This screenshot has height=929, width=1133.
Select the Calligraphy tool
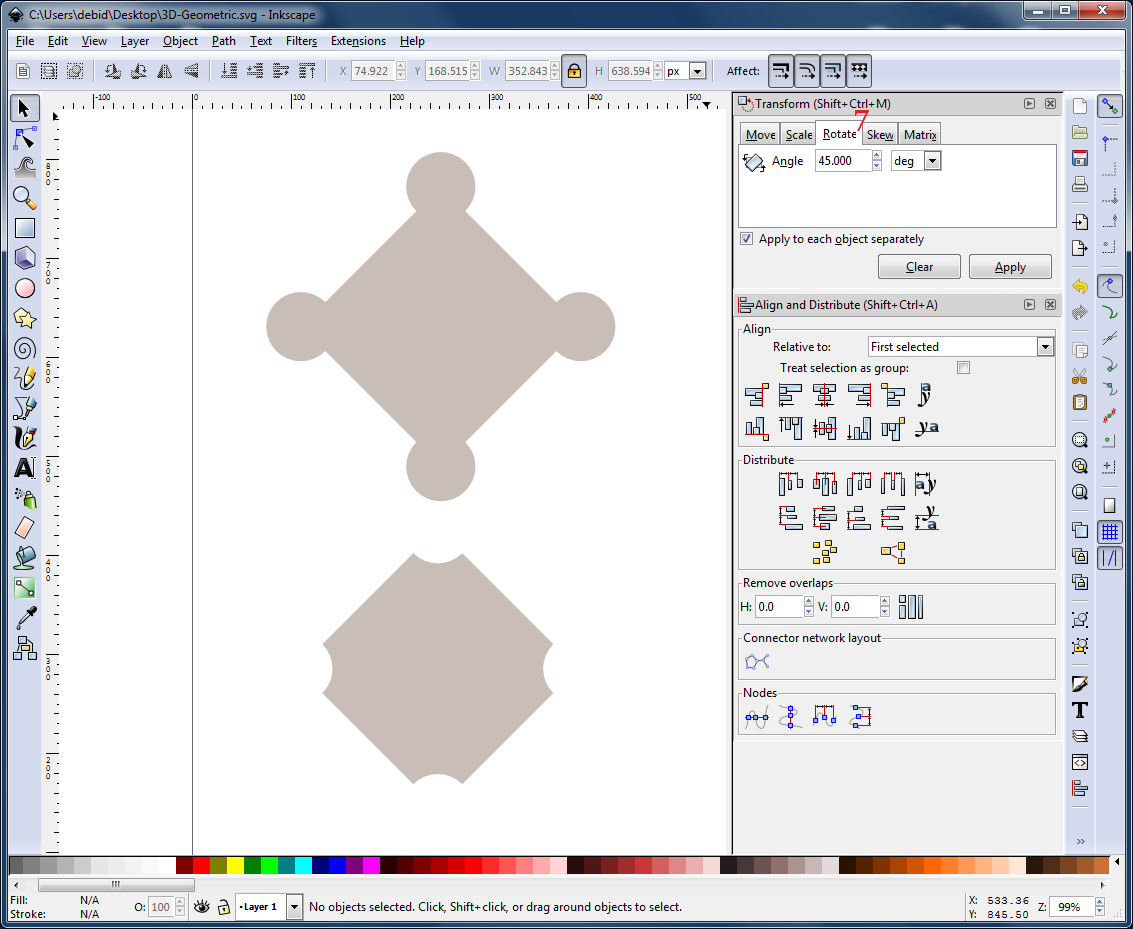tap(24, 438)
